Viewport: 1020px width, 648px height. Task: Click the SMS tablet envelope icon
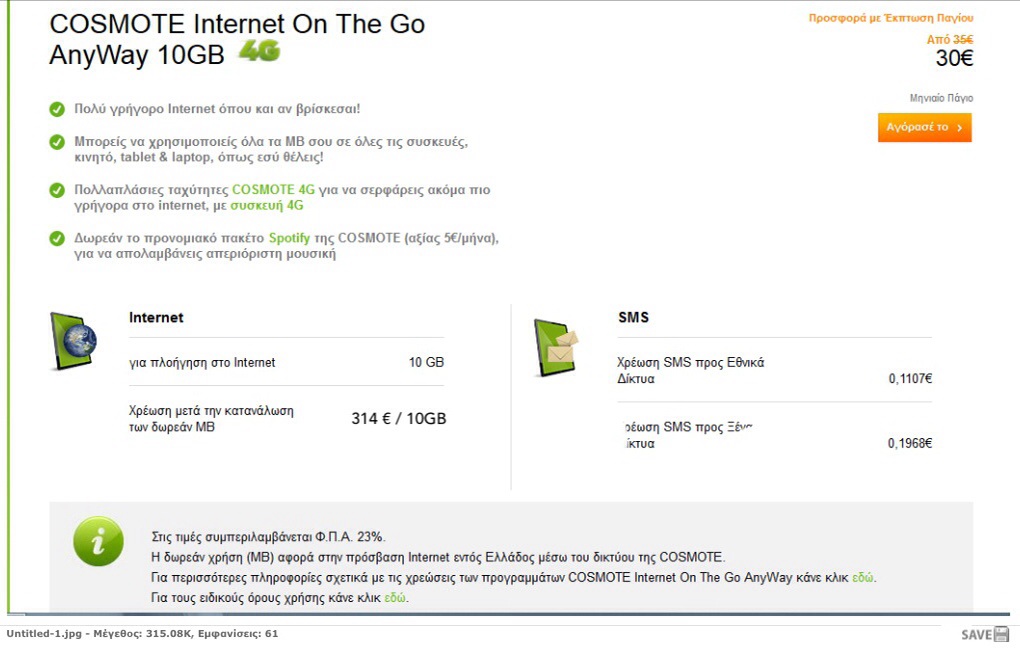pyautogui.click(x=556, y=347)
